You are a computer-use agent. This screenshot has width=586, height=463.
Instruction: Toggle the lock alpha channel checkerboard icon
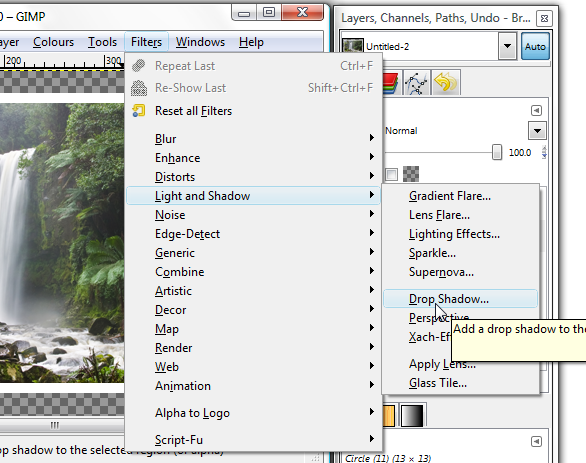coord(411,174)
